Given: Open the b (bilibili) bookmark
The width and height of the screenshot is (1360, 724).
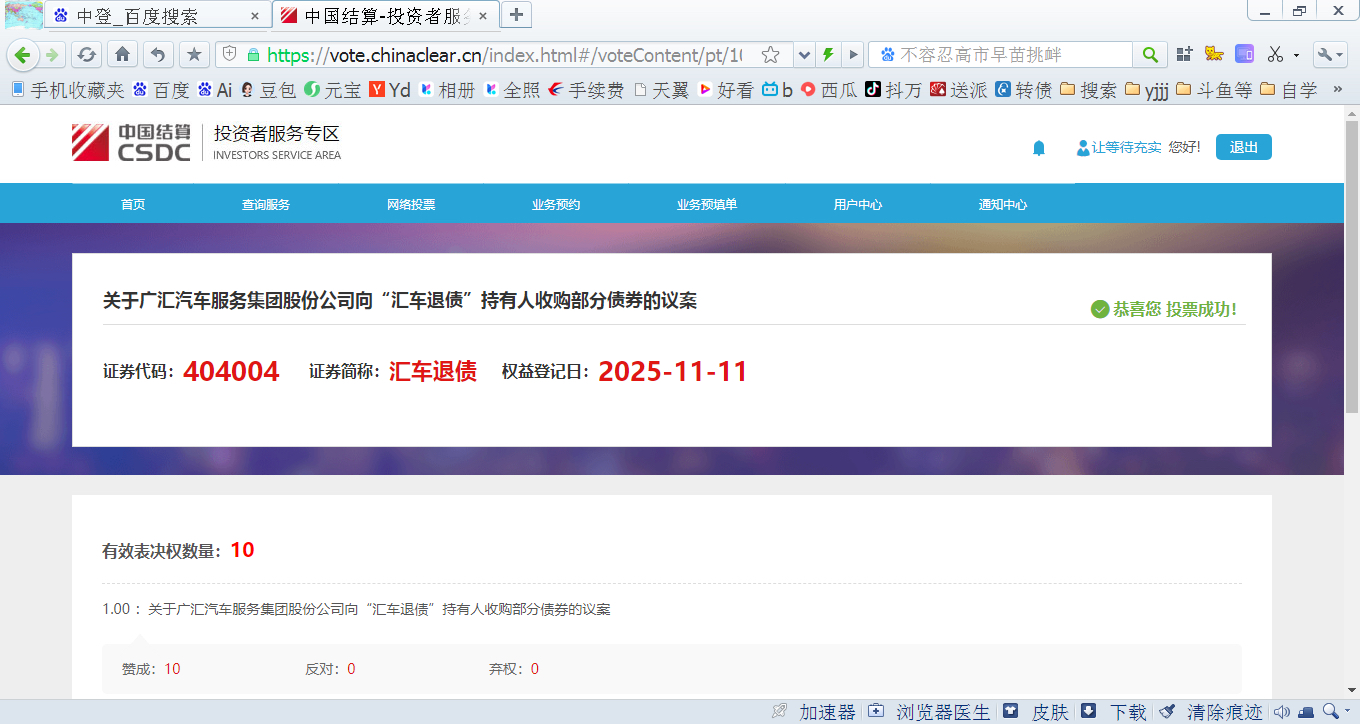Looking at the screenshot, I should 777,90.
